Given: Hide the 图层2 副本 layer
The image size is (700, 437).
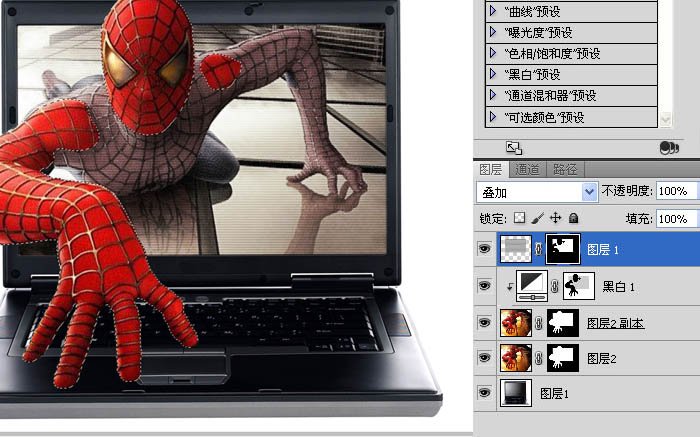Looking at the screenshot, I should click(485, 322).
